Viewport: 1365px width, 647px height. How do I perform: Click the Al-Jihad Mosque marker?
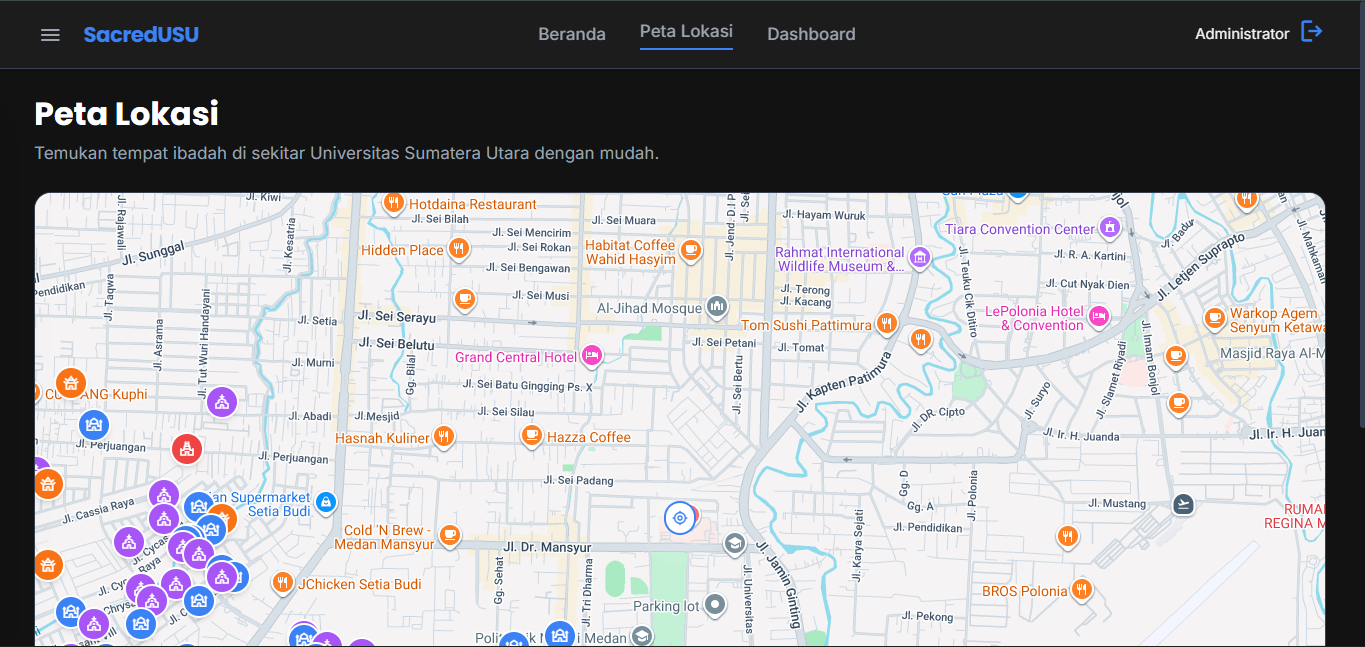(x=716, y=306)
